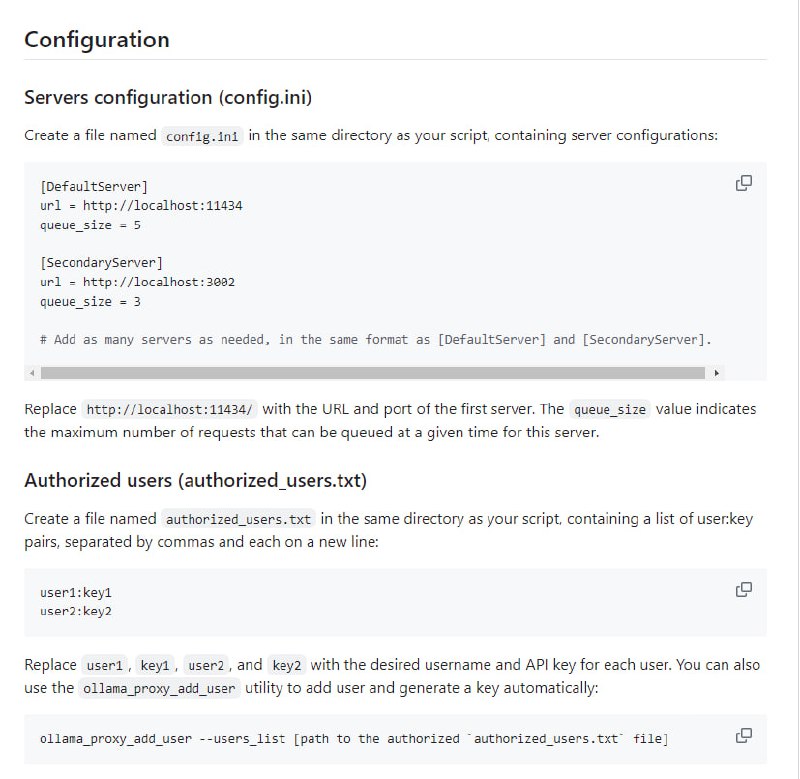Click the [SecondaryServer] line in the code
Image resolution: width=800 pixels, height=779 pixels.
[x=101, y=263]
